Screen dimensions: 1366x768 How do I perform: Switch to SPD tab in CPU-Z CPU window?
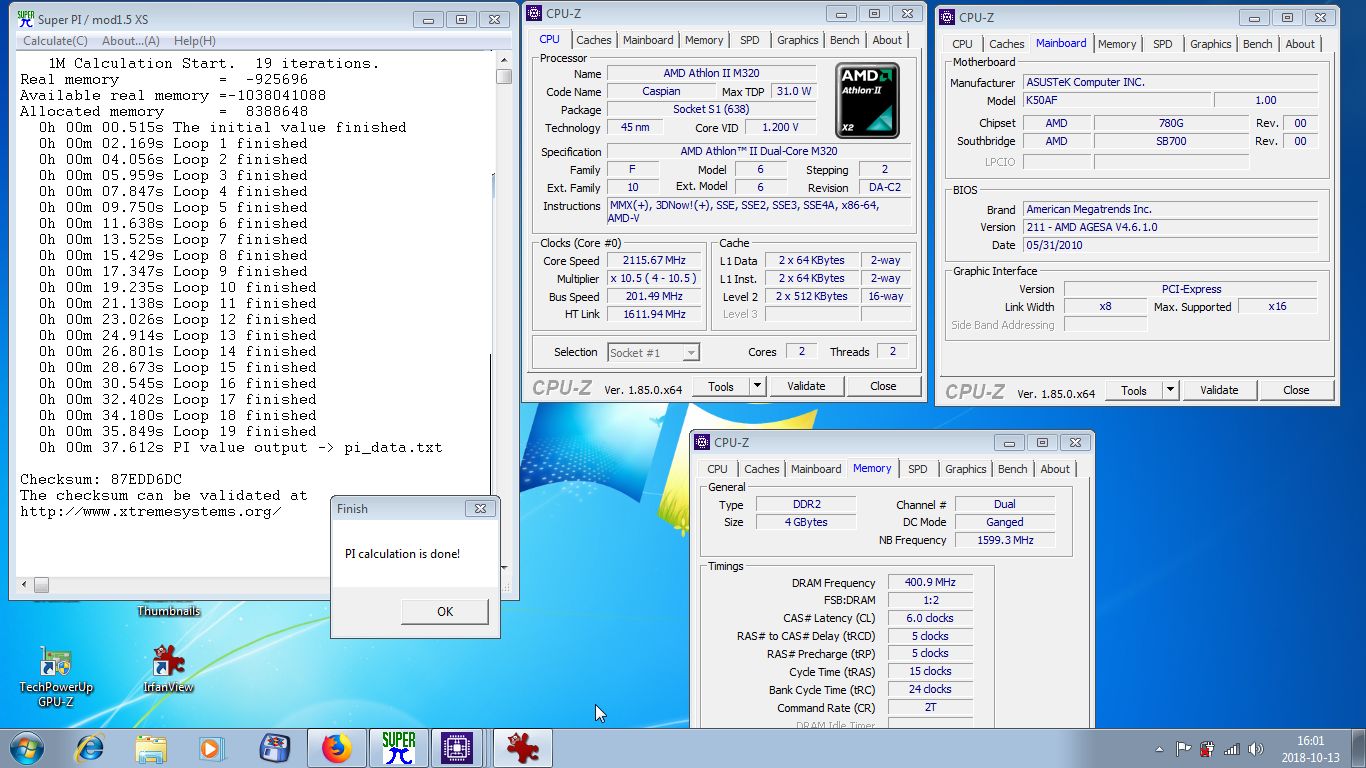pos(750,40)
